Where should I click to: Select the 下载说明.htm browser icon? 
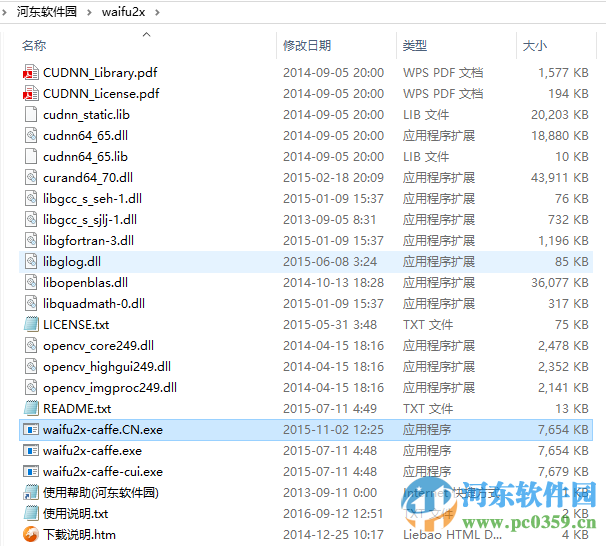click(x=31, y=535)
